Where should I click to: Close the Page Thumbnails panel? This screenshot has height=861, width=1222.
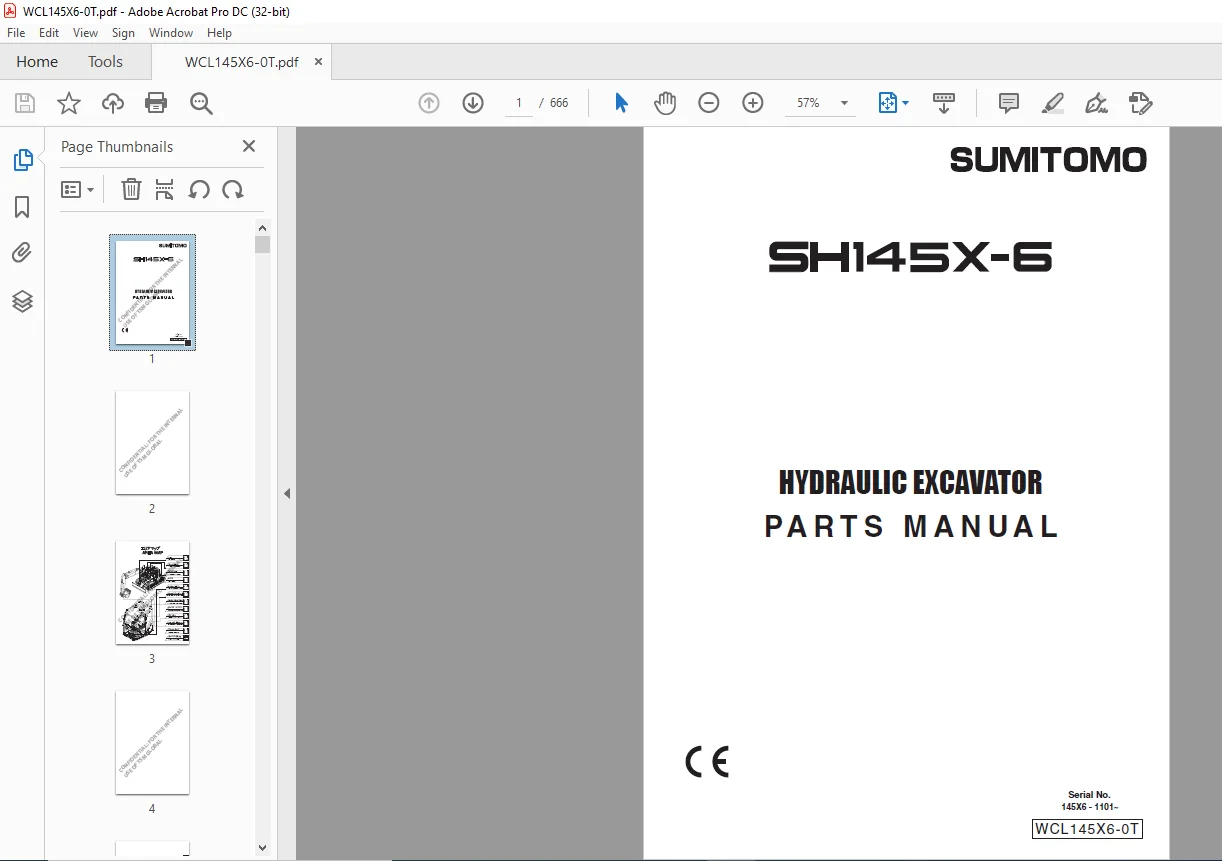[249, 146]
